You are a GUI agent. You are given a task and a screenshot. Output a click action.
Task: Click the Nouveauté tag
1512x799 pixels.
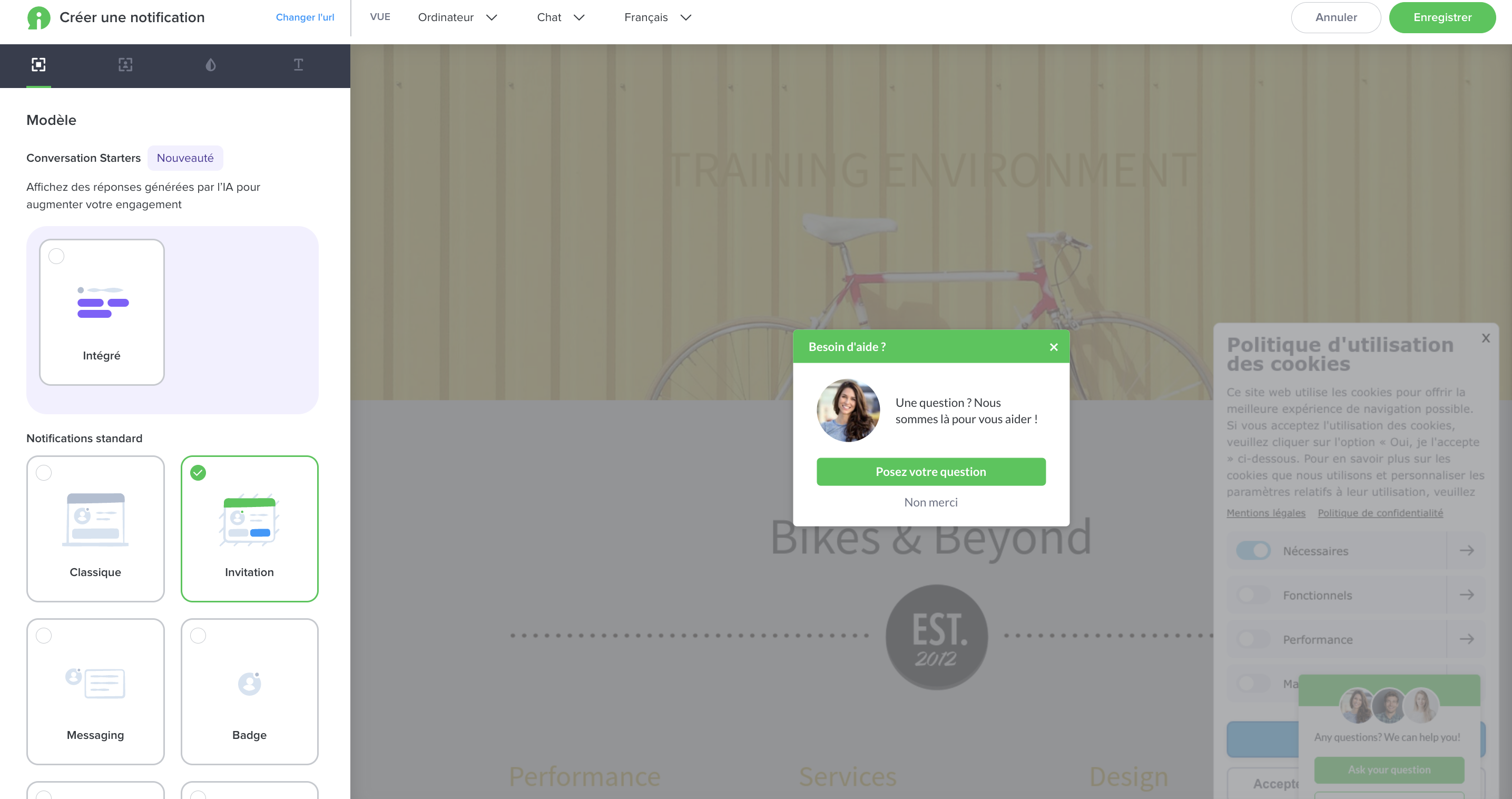pos(185,158)
